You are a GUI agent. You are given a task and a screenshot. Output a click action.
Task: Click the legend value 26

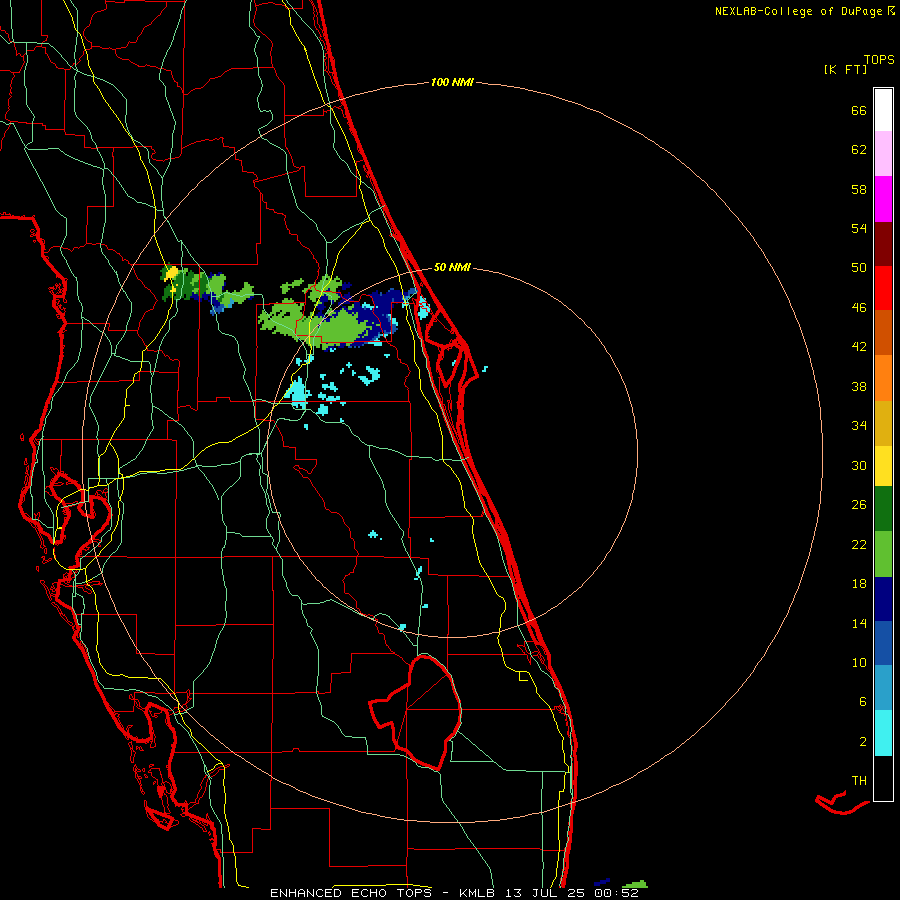point(859,505)
